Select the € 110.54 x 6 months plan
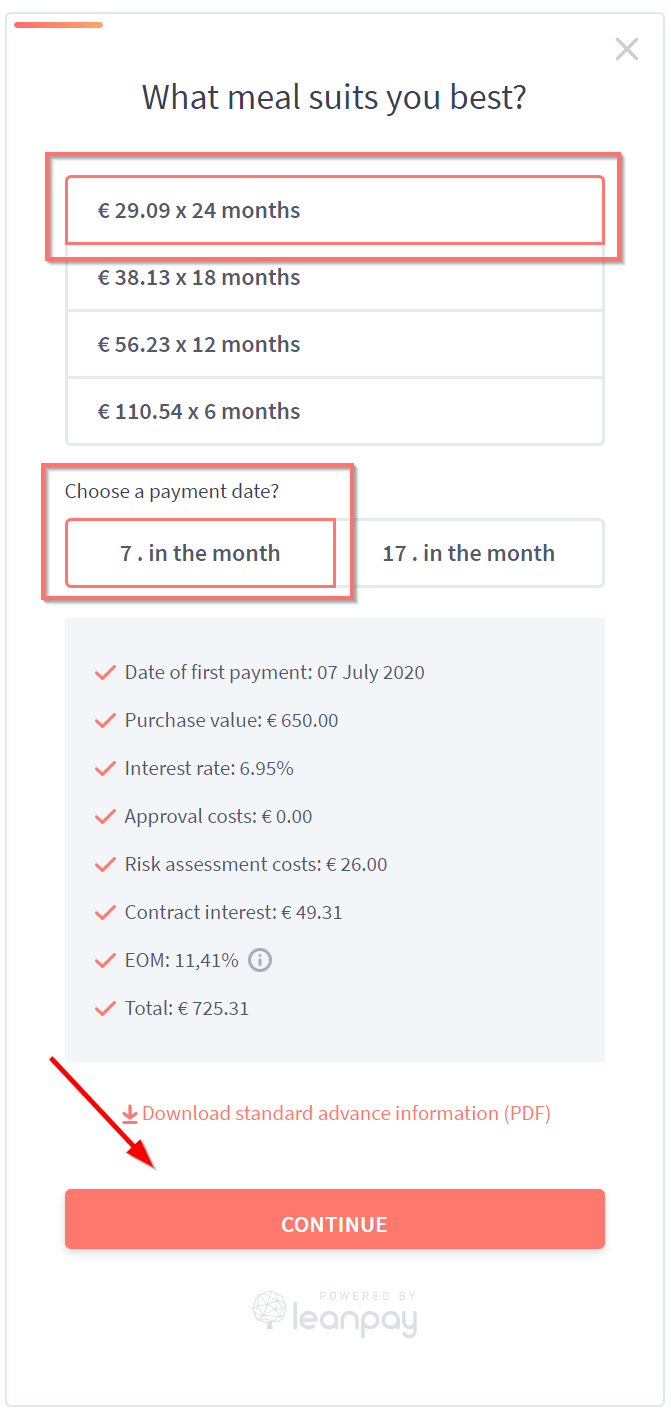Viewport: 671px width, 1422px height. click(x=335, y=411)
